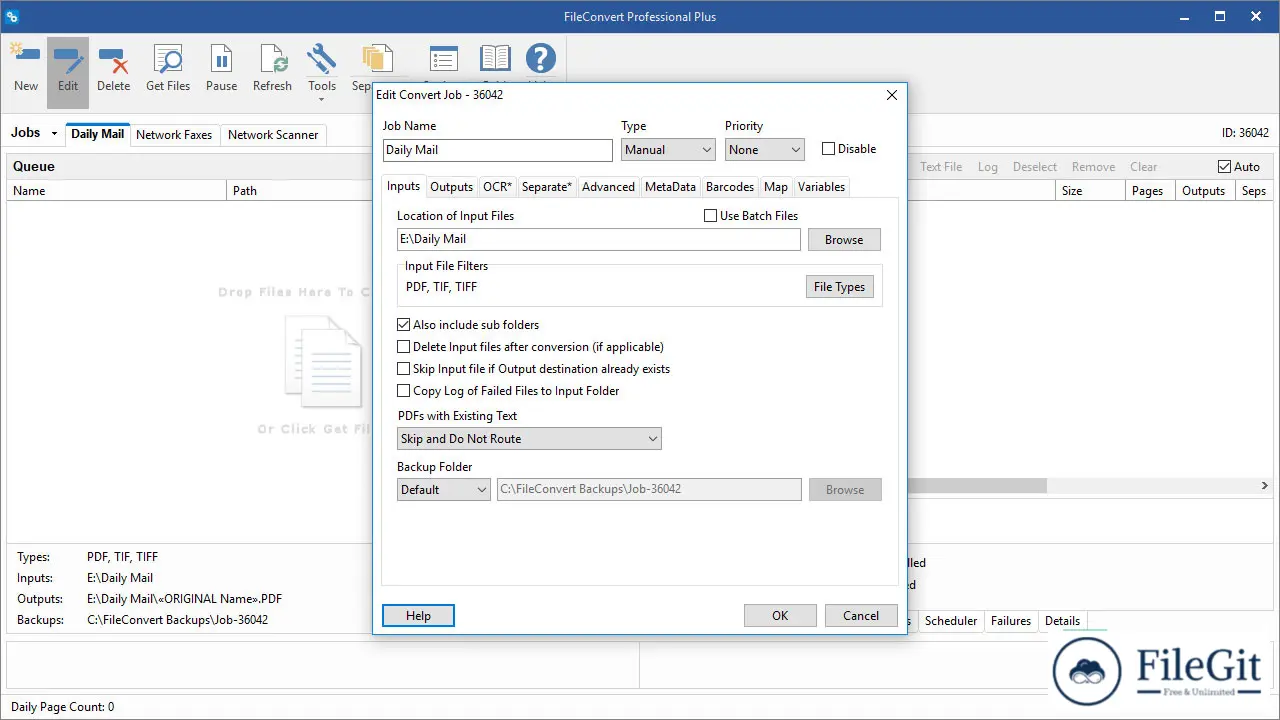The height and width of the screenshot is (720, 1280).
Task: Click the Text File queue action
Action: point(941,167)
